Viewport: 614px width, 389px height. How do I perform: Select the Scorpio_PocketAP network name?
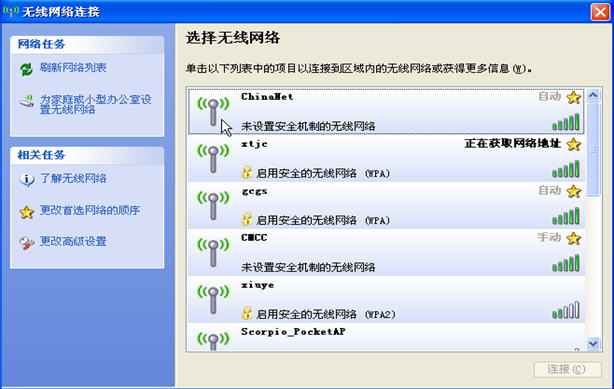click(x=293, y=332)
